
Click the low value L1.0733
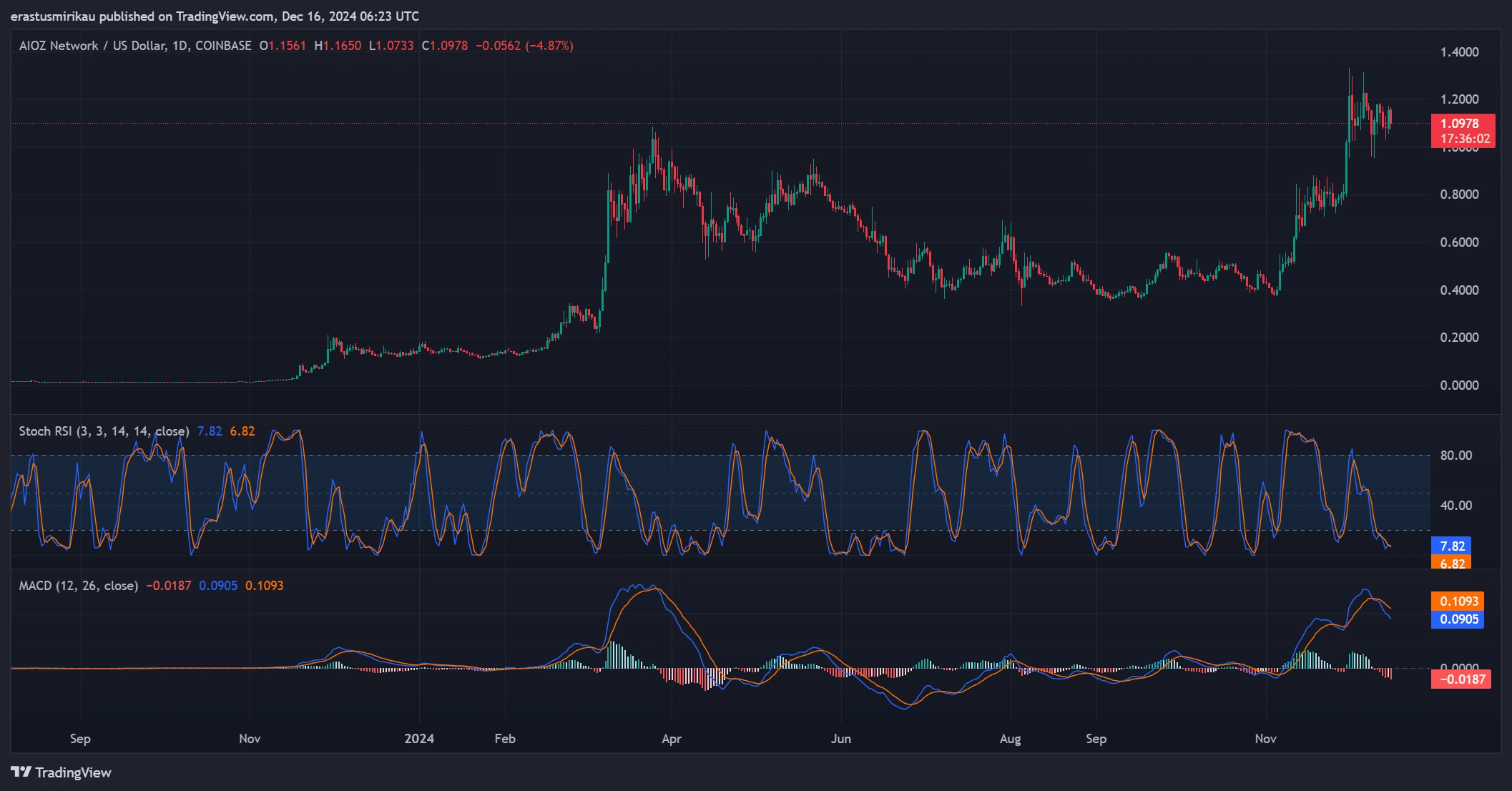tap(391, 46)
